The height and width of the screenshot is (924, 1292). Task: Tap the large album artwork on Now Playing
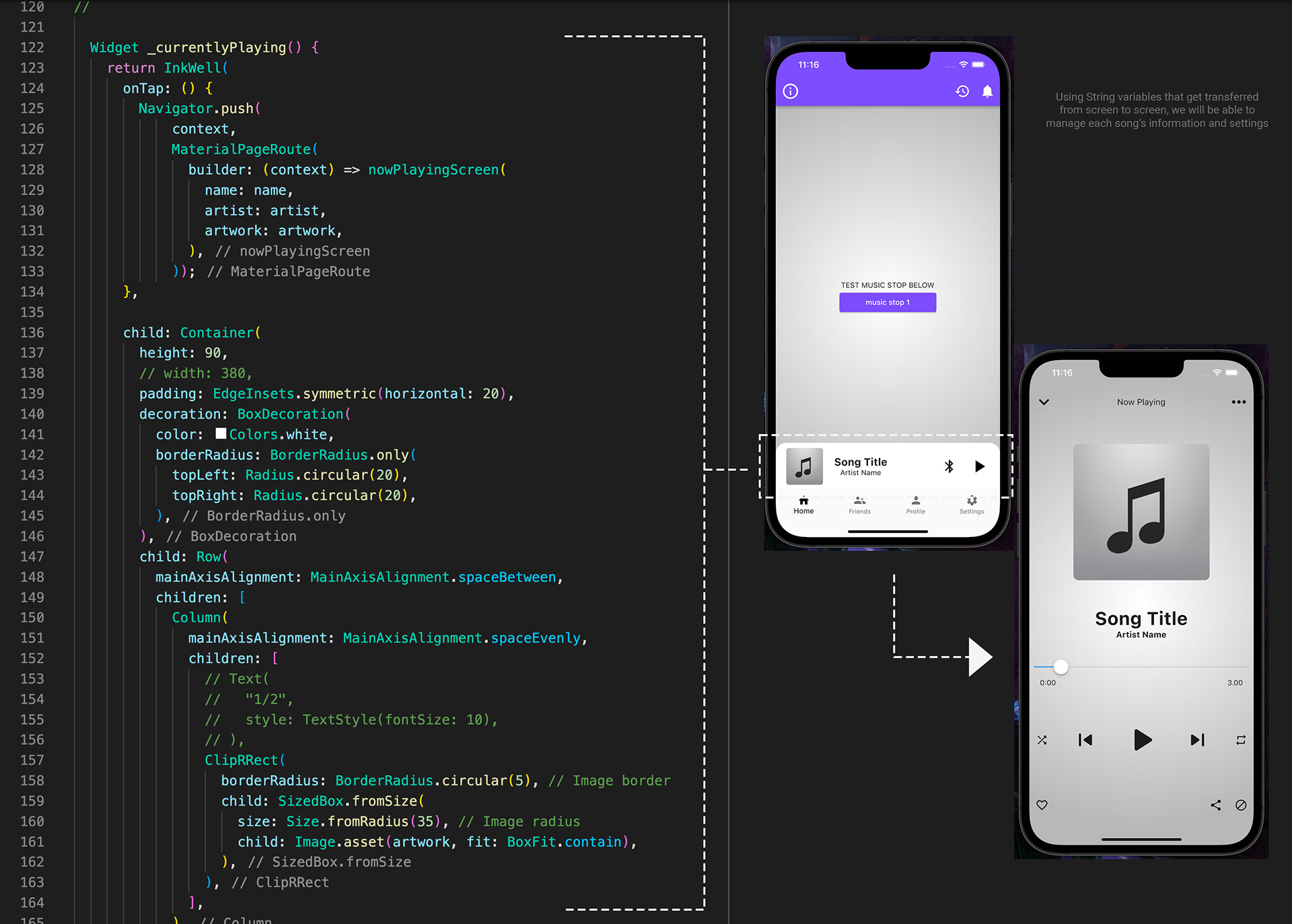(x=1141, y=511)
